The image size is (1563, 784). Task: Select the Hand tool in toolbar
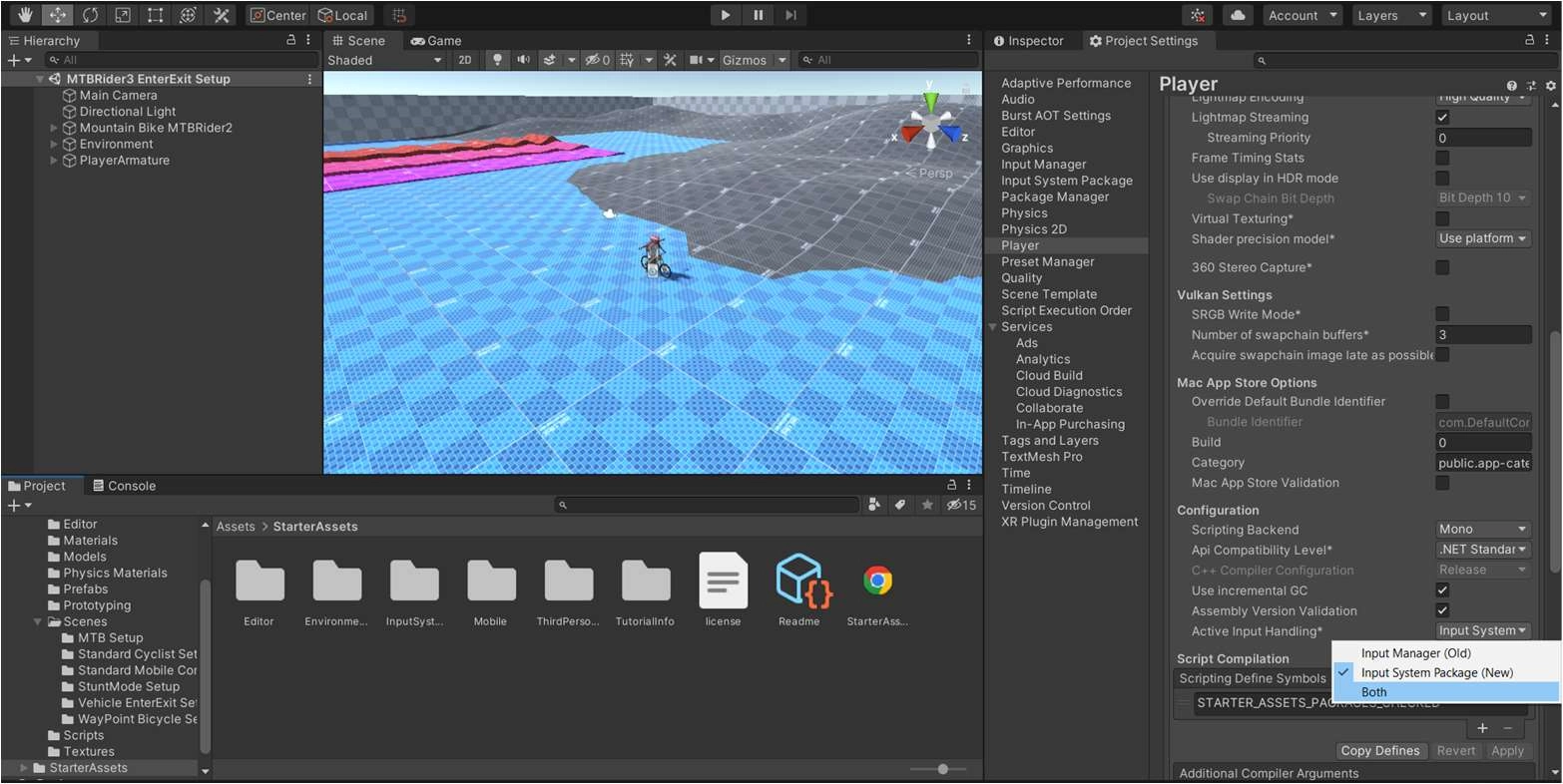[25, 15]
